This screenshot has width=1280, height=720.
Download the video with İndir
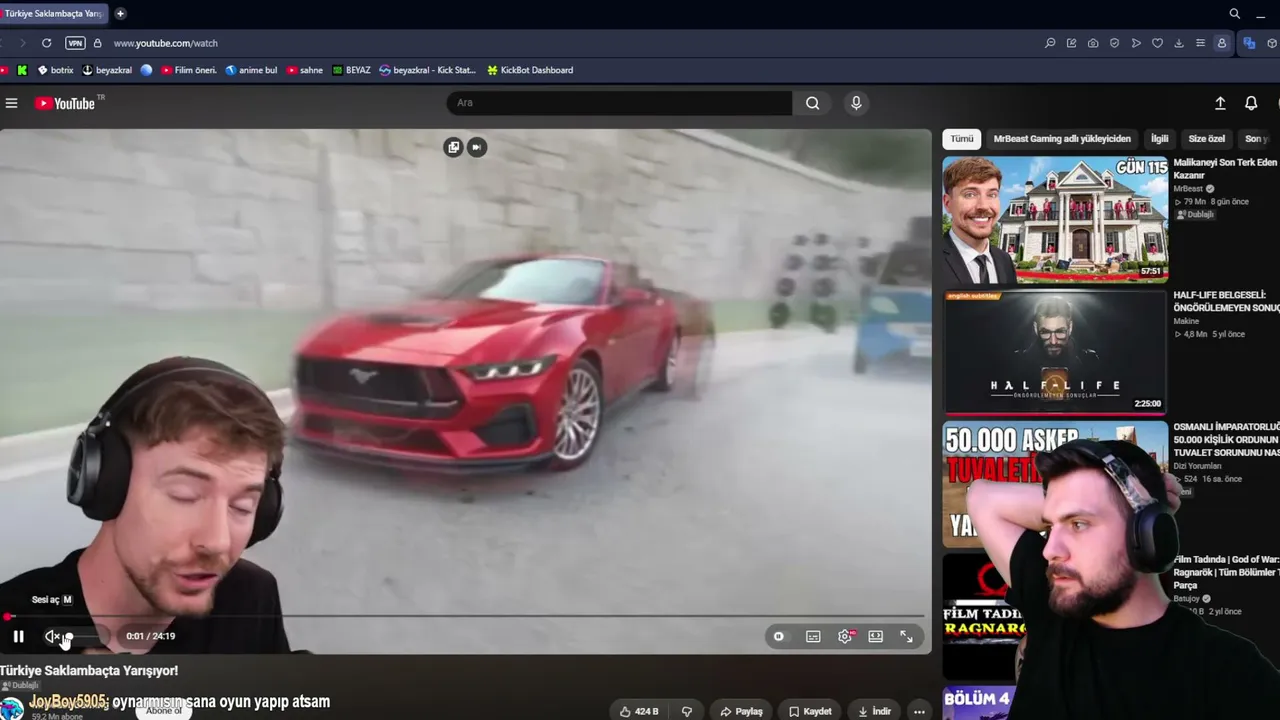(874, 711)
